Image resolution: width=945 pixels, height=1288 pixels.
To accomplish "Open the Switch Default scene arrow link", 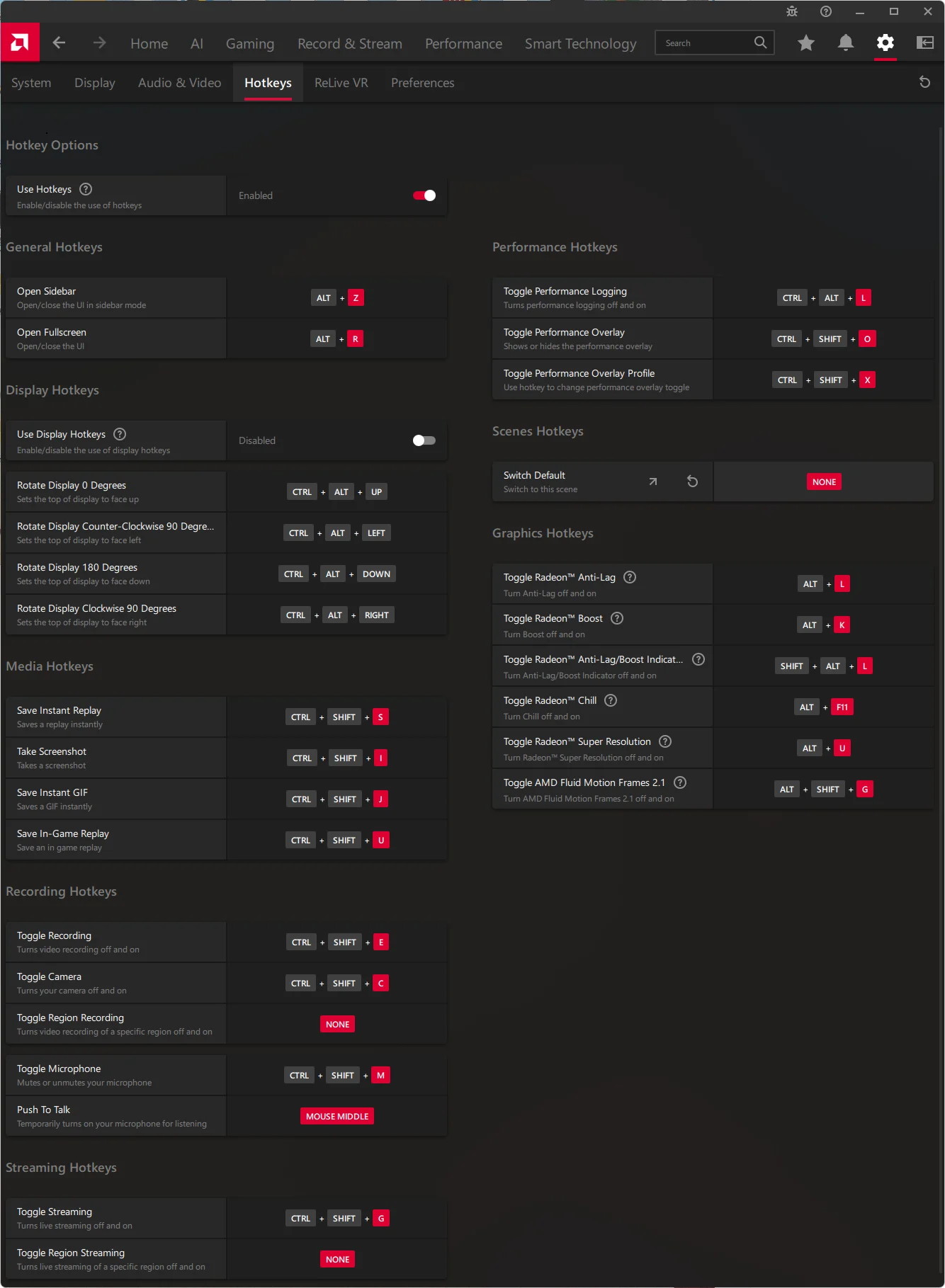I will coord(653,481).
